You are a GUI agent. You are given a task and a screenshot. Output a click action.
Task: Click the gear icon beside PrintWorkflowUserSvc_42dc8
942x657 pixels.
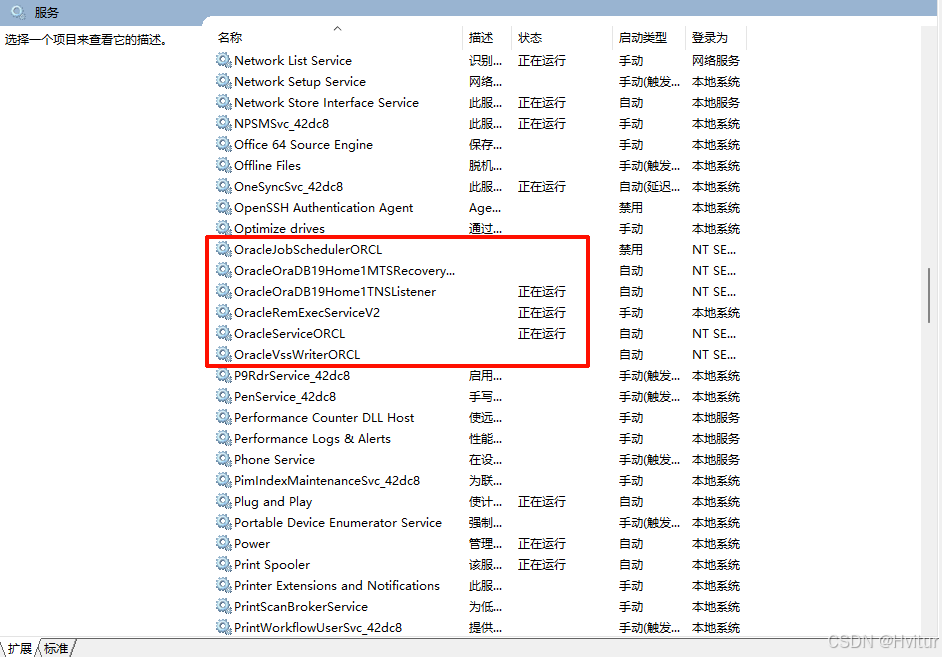point(223,627)
